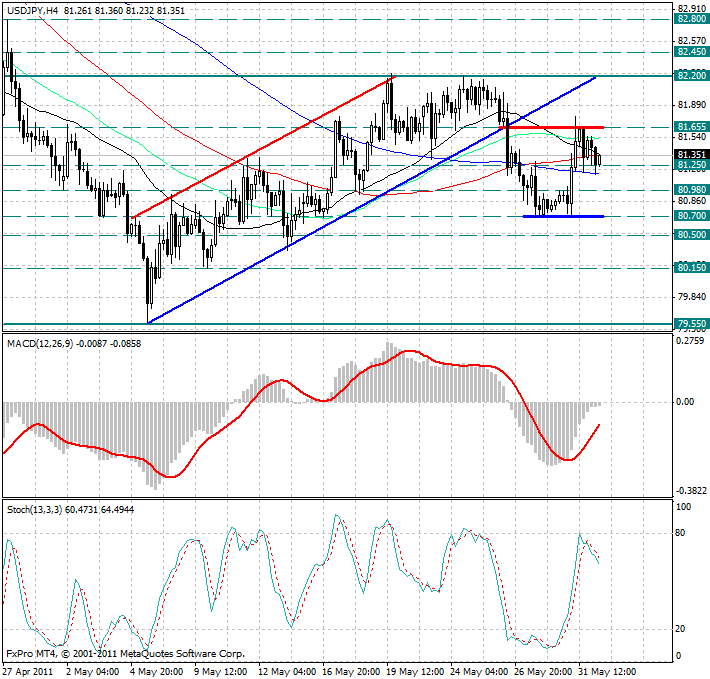Select the short blue support line at 80.700
Screen dimensions: 710x679
(x=563, y=216)
